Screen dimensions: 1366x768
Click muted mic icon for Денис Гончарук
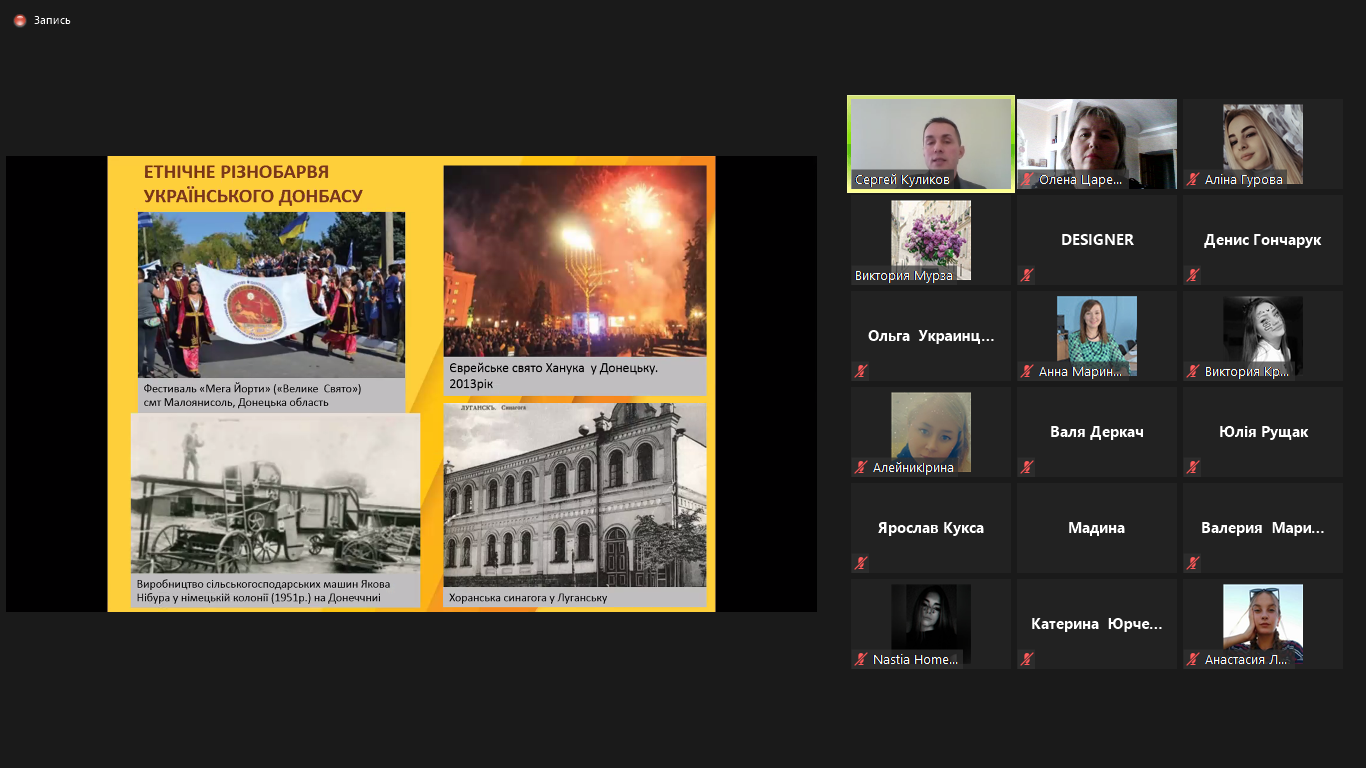coord(1193,275)
